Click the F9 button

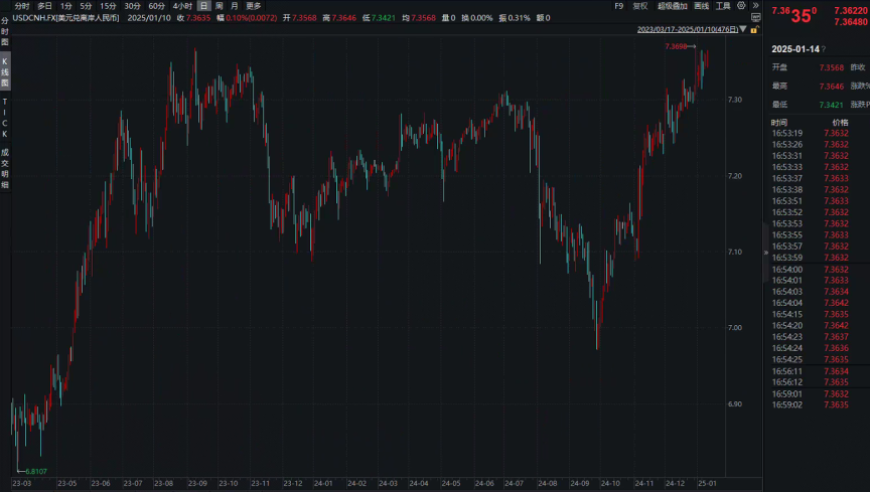[619, 6]
